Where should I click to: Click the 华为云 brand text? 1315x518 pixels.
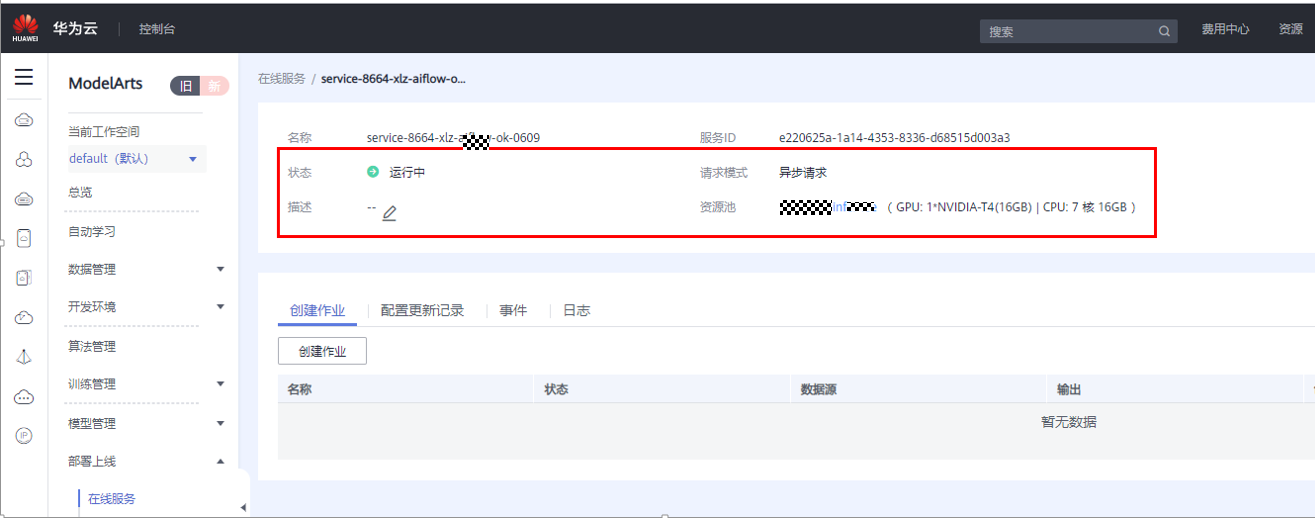click(75, 29)
